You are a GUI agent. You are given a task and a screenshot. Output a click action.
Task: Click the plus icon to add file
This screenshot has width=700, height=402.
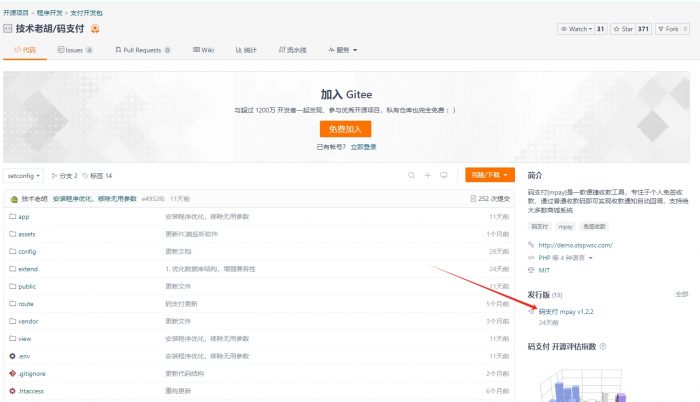pos(427,175)
